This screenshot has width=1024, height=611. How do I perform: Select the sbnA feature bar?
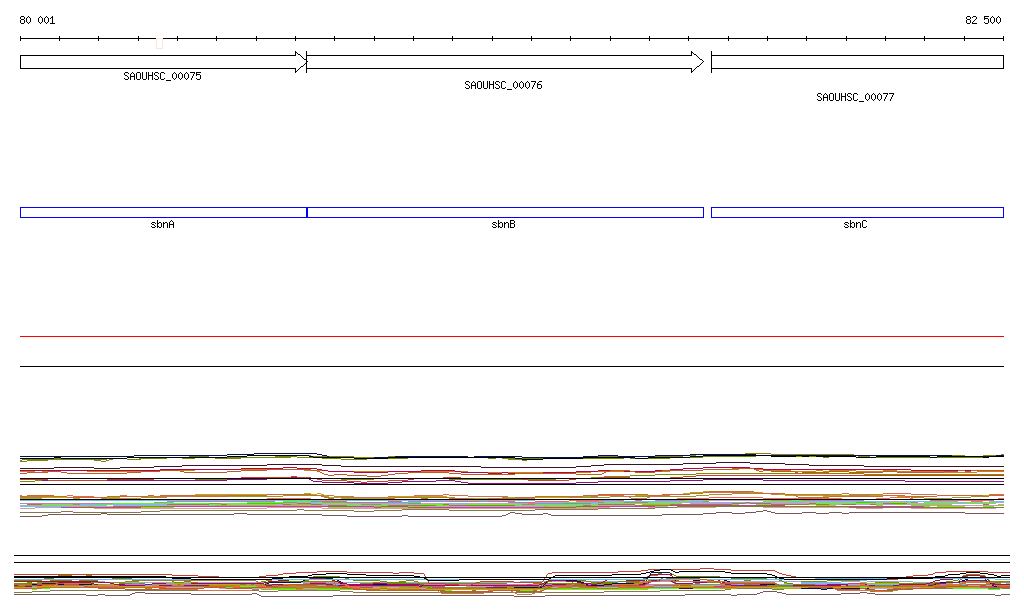[162, 212]
